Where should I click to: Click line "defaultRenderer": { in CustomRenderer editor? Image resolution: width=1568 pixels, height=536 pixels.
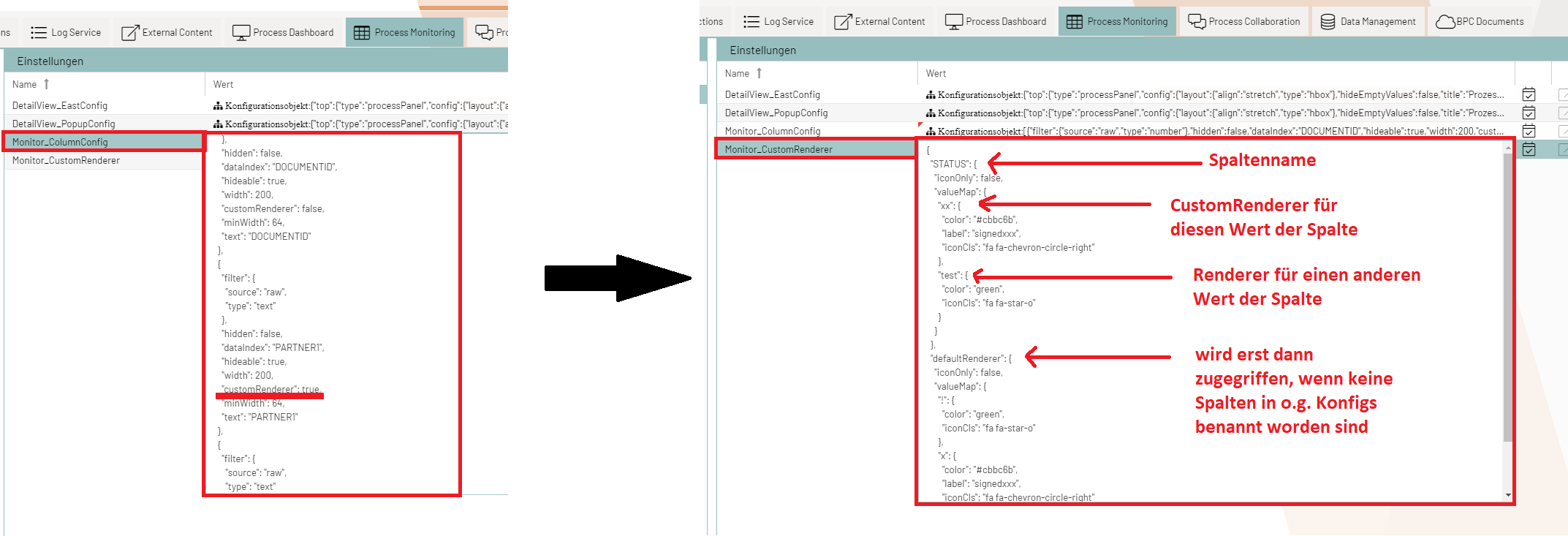(971, 358)
